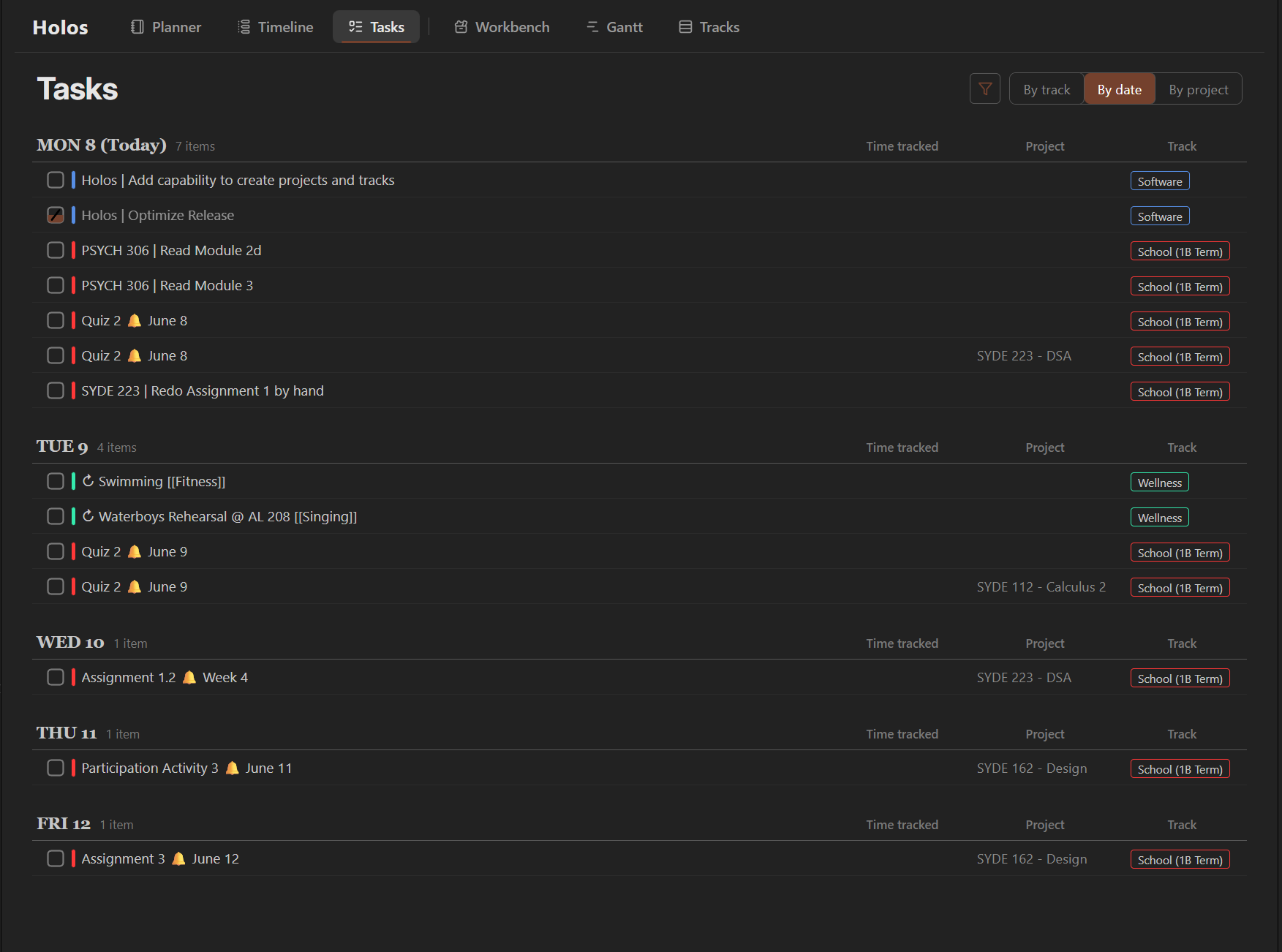The image size is (1282, 952).
Task: Click green track color bar on Swimming
Action: [73, 481]
